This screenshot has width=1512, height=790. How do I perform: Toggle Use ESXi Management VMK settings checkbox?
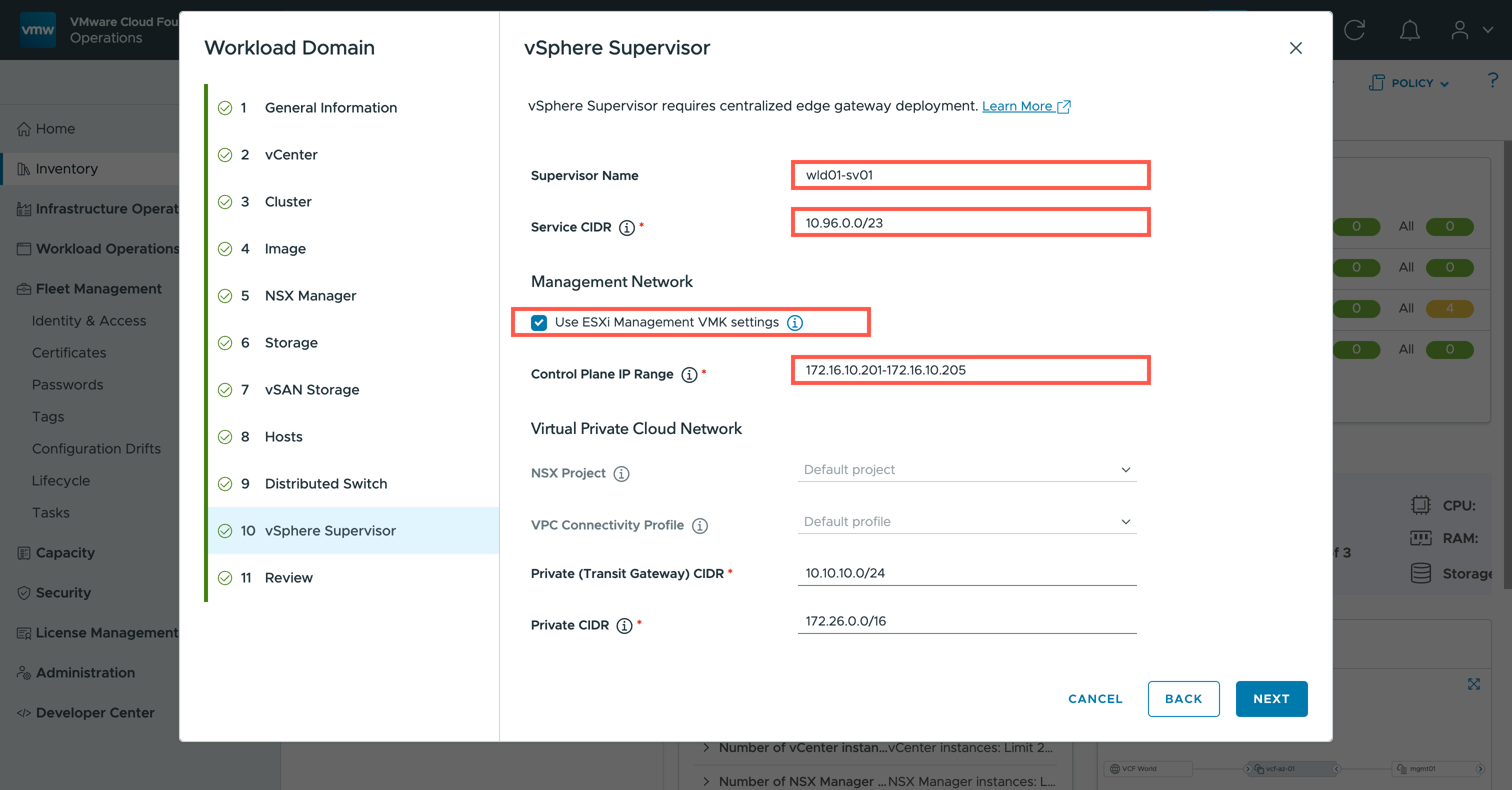(x=539, y=323)
